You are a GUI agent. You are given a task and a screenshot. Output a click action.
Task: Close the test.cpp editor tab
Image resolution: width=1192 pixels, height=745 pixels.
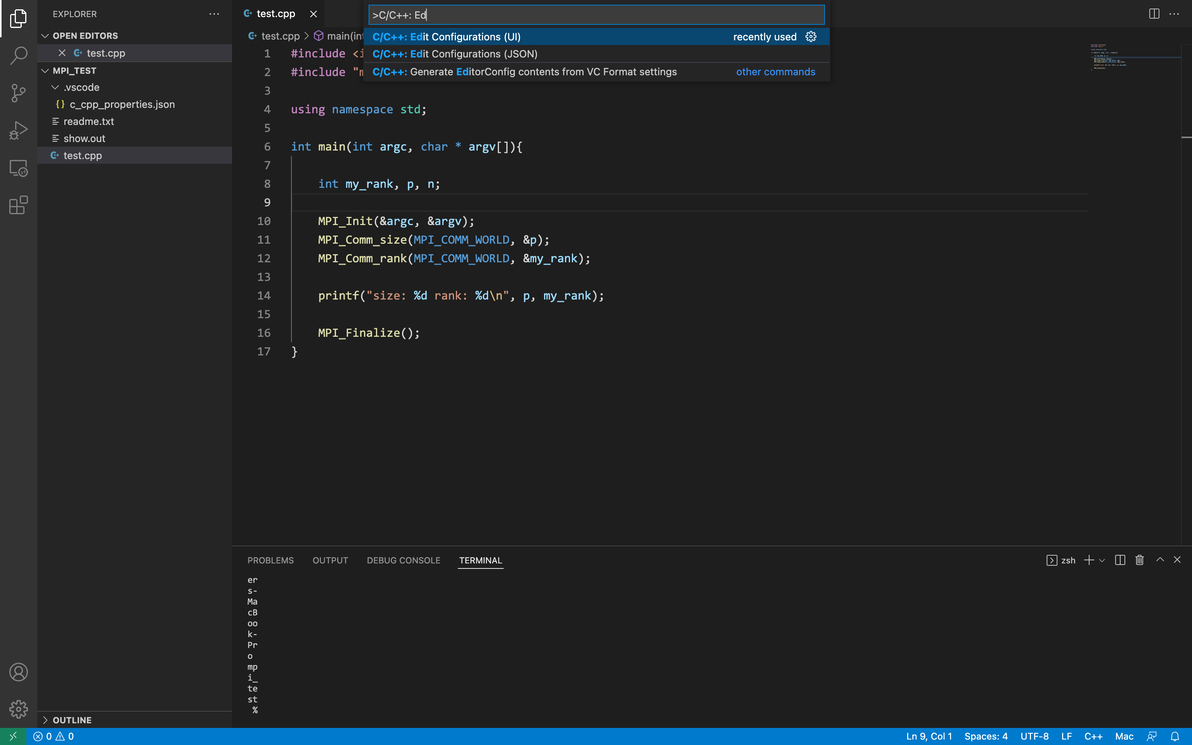point(313,14)
